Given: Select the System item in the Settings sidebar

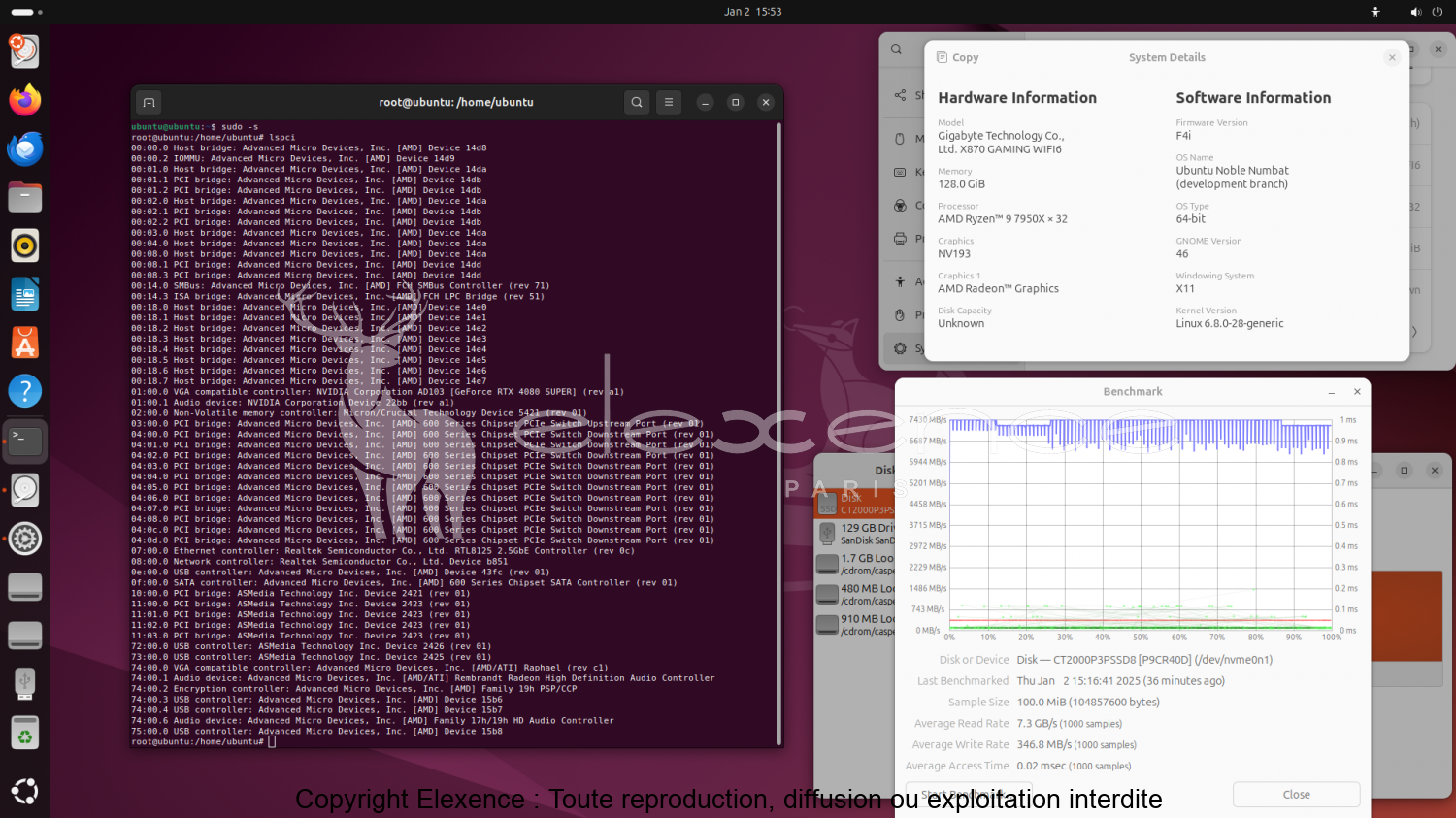Looking at the screenshot, I should pos(909,348).
